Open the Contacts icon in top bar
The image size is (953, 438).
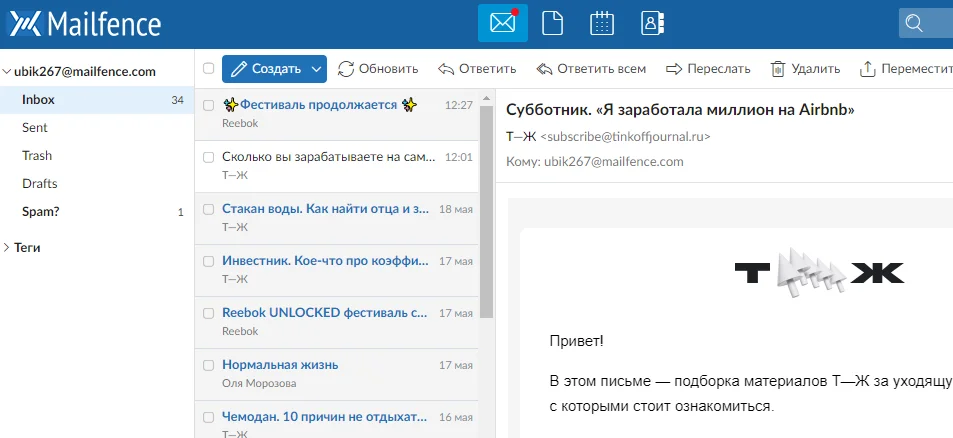coord(651,23)
